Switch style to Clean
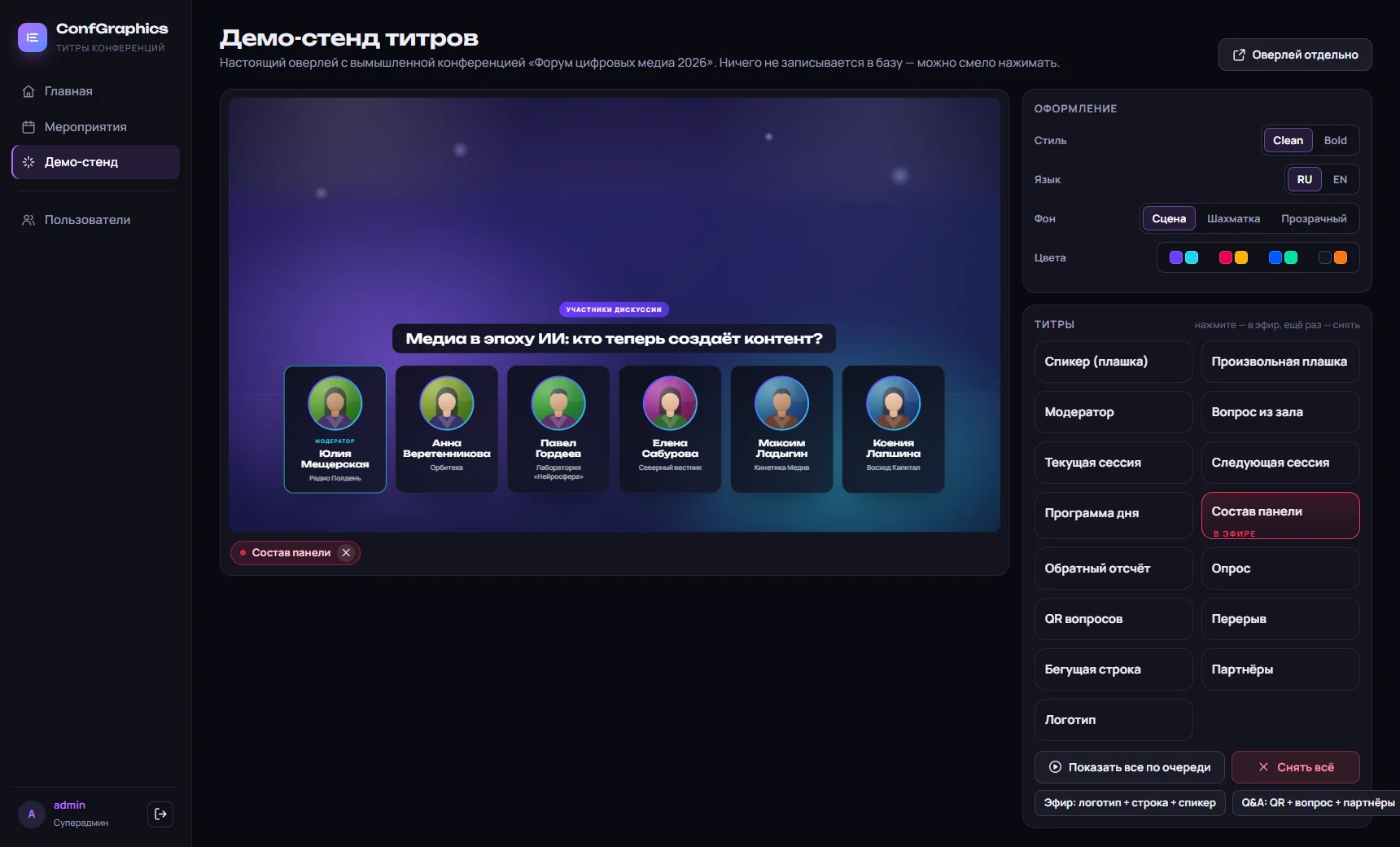1400x847 pixels. click(1288, 140)
